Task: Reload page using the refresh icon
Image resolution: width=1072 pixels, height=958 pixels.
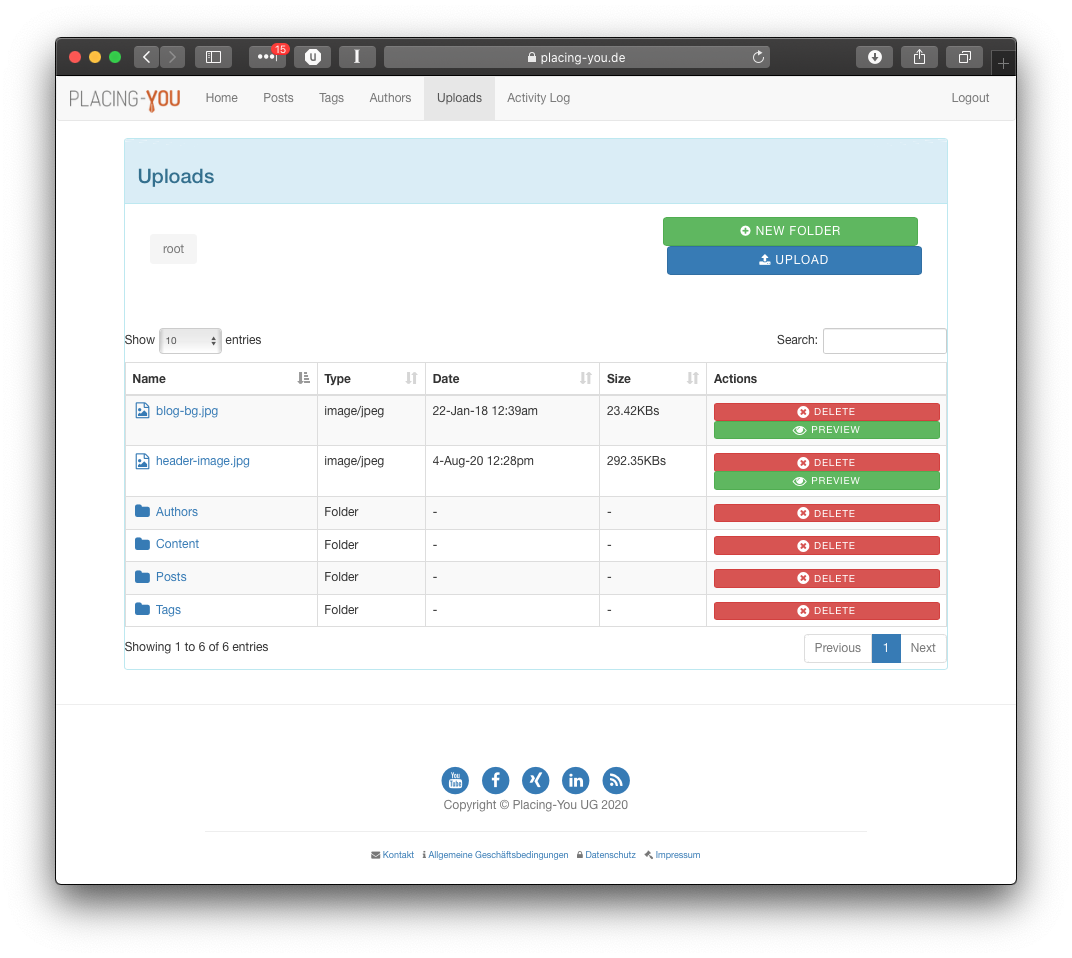Action: point(758,57)
